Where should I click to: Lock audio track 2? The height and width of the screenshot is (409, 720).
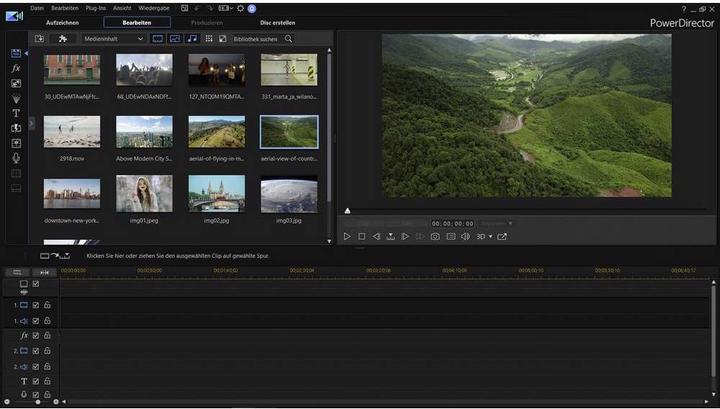pyautogui.click(x=47, y=366)
